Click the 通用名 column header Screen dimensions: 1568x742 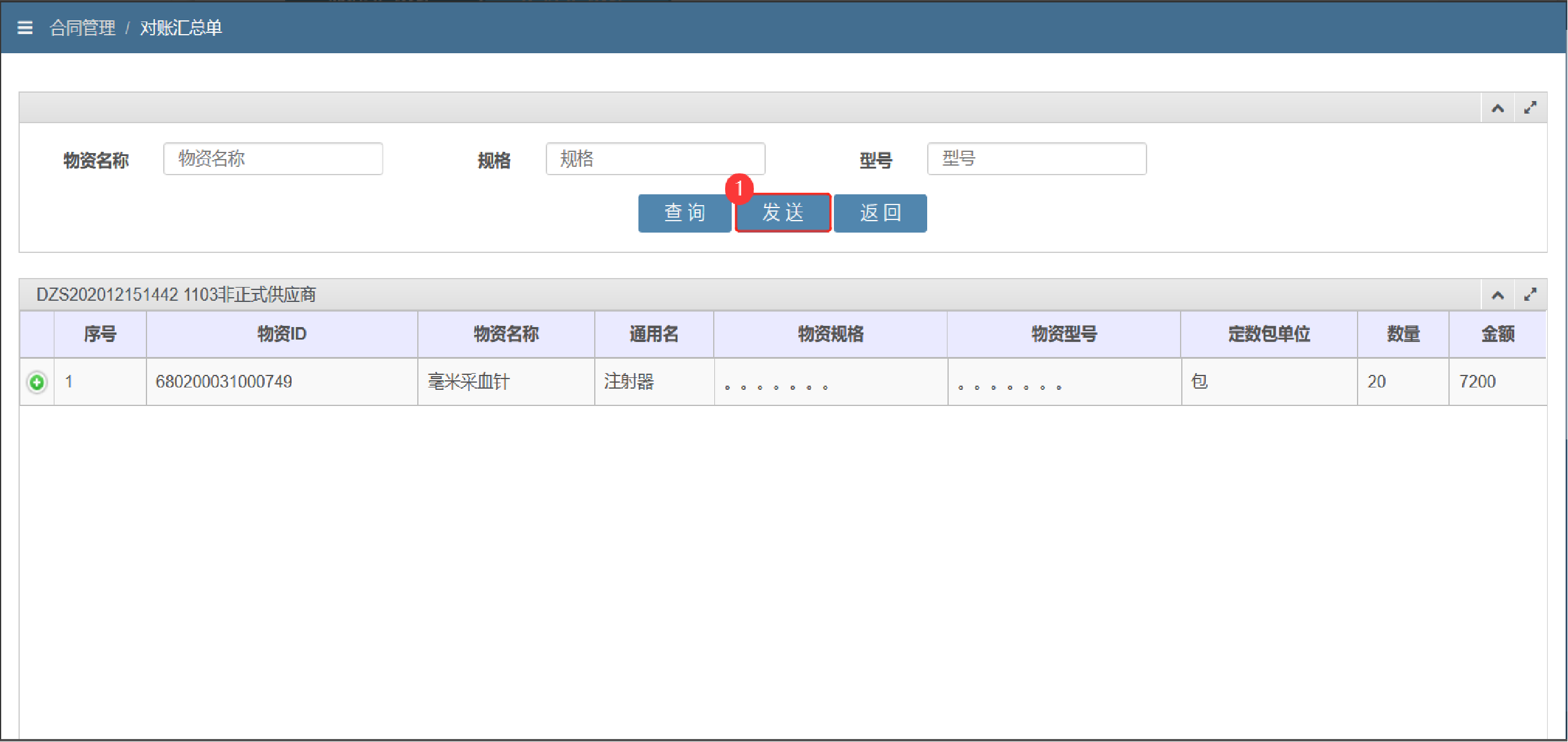(x=655, y=334)
